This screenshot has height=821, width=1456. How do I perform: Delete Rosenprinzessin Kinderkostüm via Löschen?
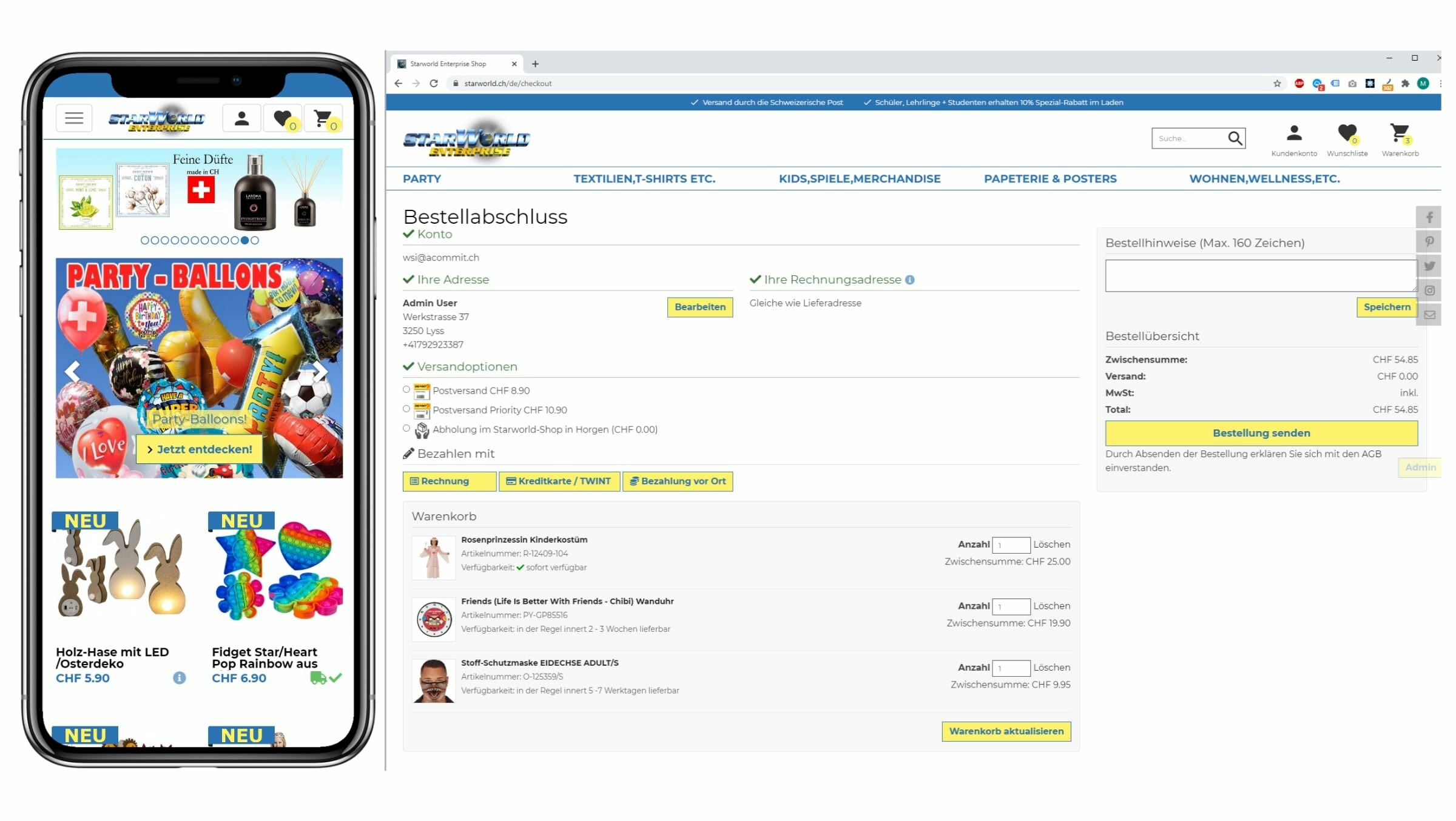click(x=1052, y=545)
